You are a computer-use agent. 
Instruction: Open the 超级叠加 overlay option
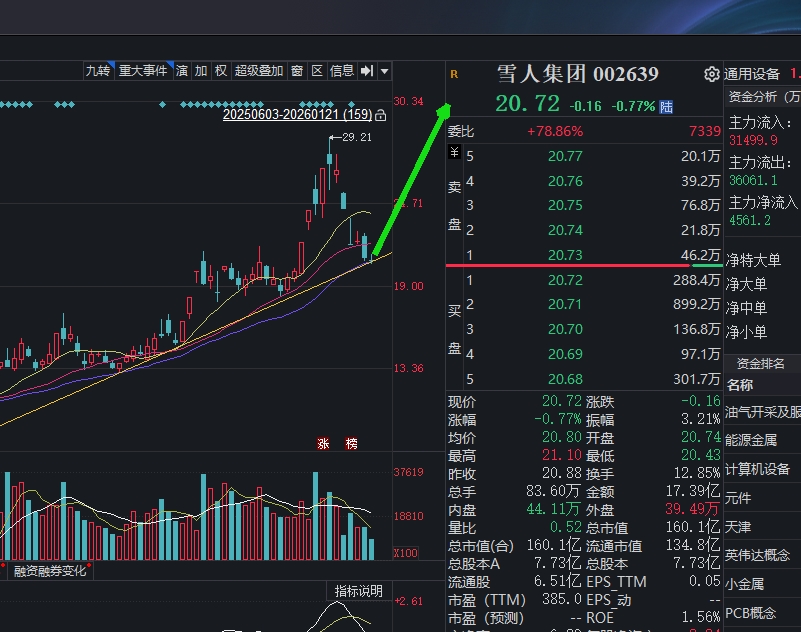click(x=259, y=71)
